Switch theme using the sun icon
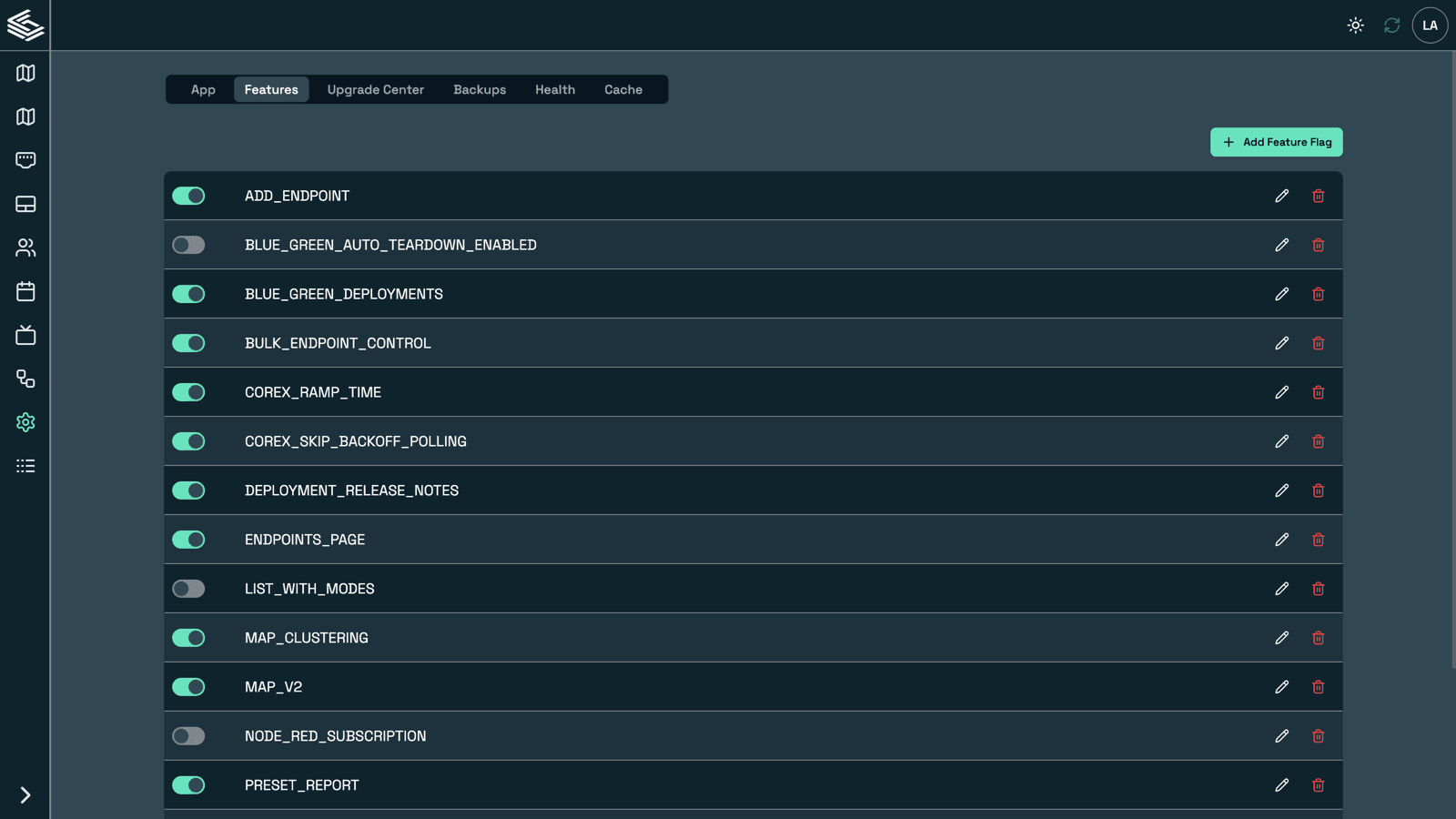The image size is (1456, 819). point(1355,25)
